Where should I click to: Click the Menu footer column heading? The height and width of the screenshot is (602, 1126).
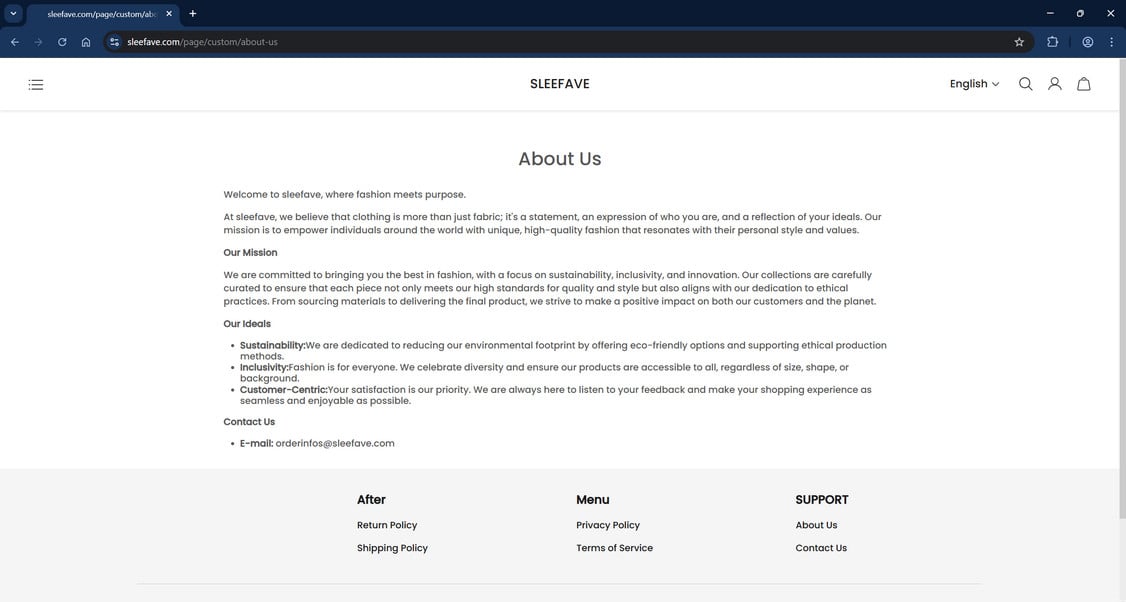click(592, 500)
